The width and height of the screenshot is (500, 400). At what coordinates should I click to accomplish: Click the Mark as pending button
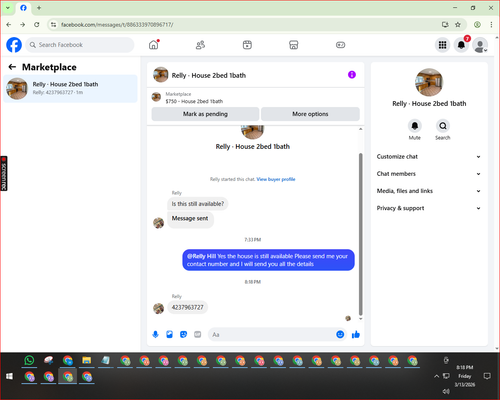click(205, 114)
